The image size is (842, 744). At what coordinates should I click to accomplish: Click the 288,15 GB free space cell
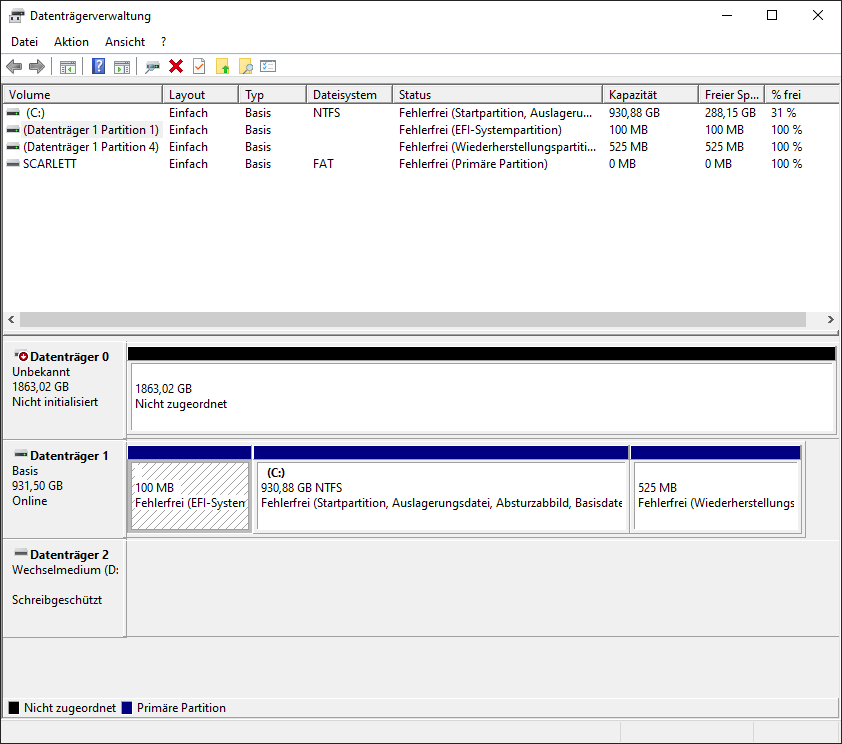(x=730, y=113)
